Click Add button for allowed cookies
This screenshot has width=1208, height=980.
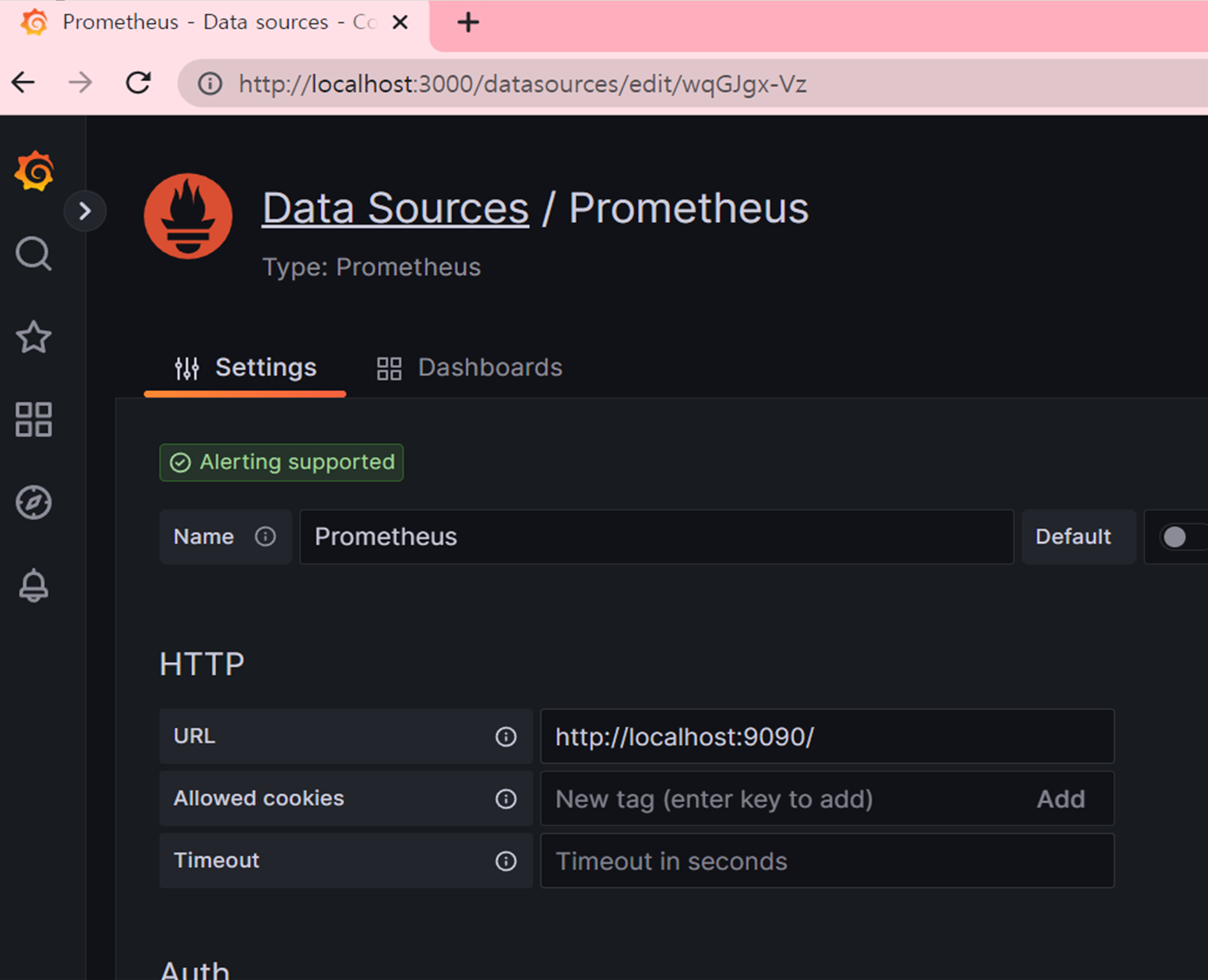[x=1061, y=799]
